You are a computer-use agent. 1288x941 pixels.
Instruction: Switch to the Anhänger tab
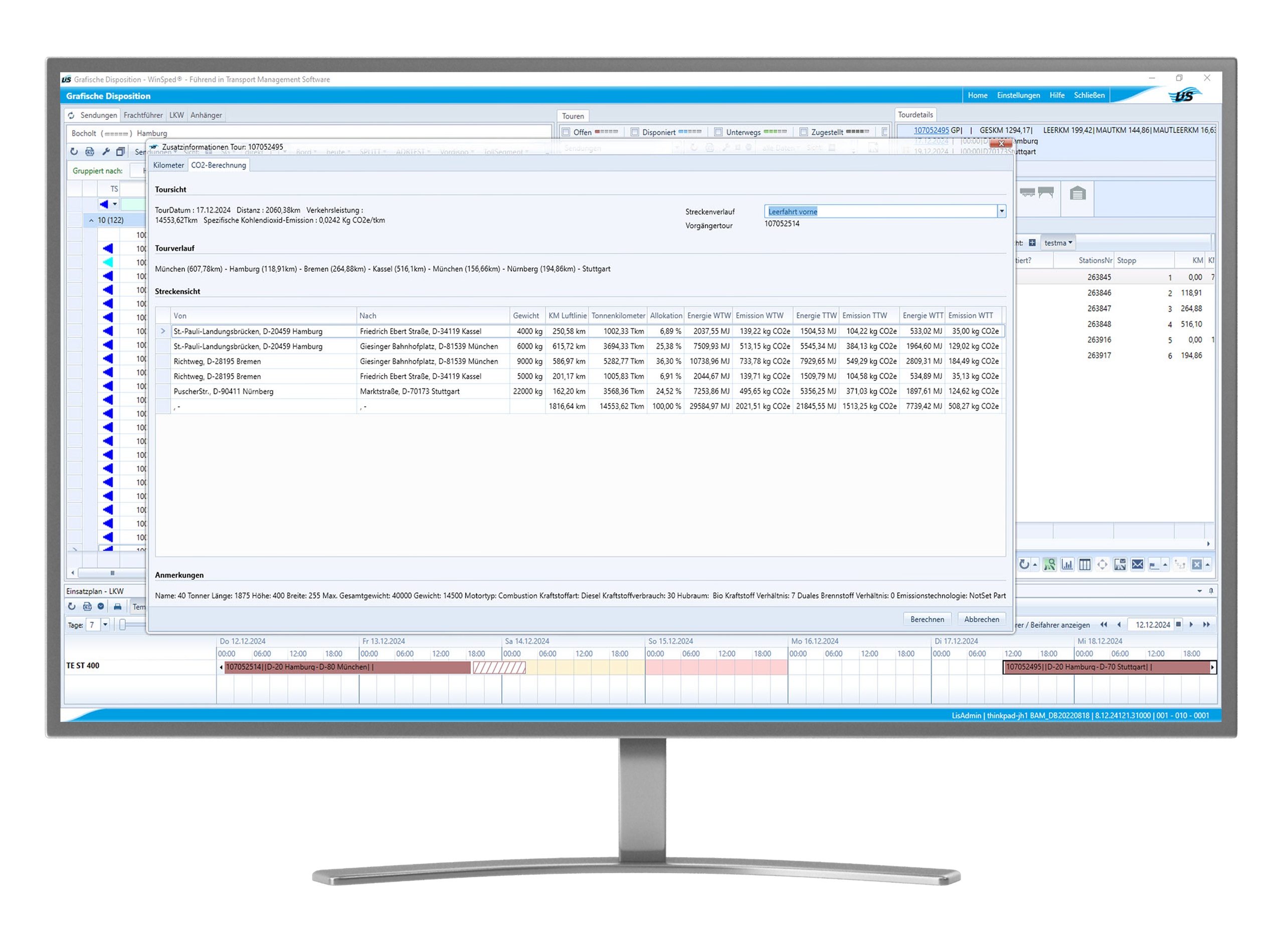tap(206, 116)
